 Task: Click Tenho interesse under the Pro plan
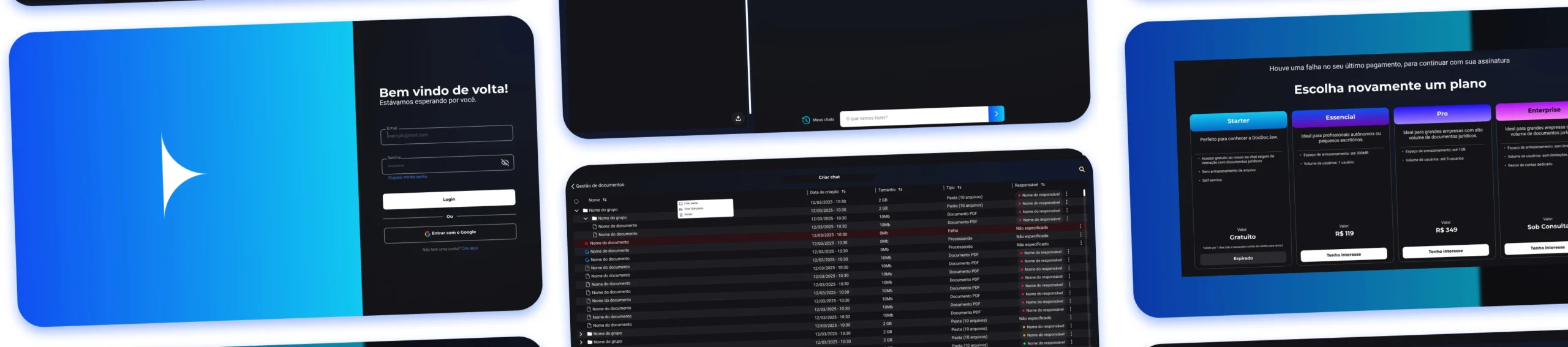1445,251
